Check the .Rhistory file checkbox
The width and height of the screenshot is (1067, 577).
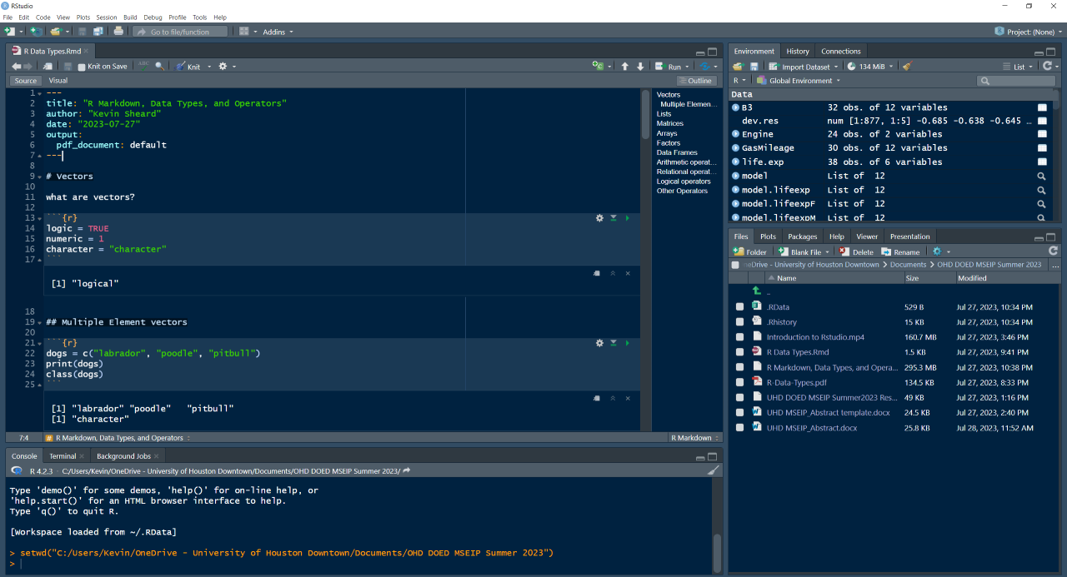point(740,322)
